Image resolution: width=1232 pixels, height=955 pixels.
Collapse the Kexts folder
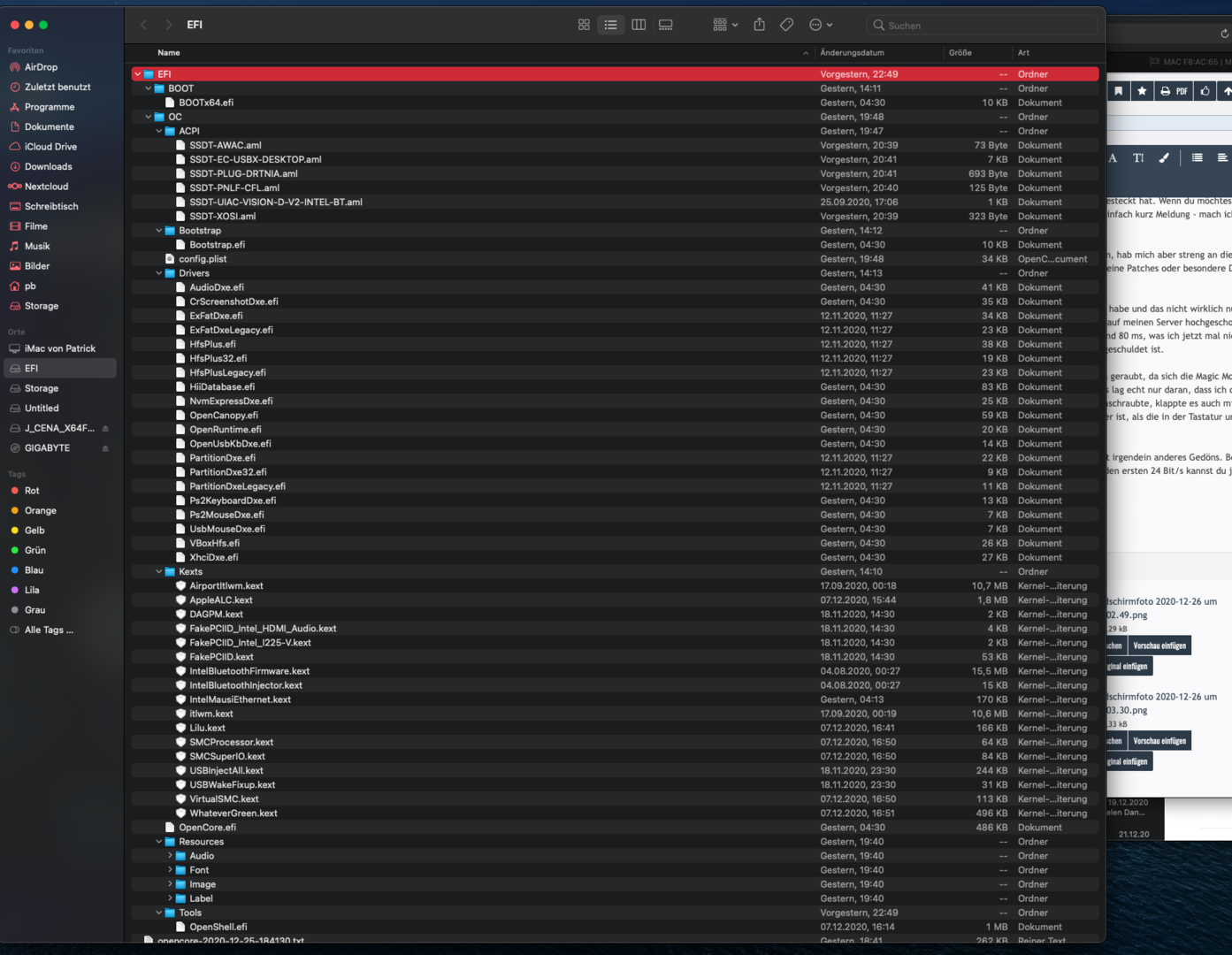pyautogui.click(x=159, y=571)
